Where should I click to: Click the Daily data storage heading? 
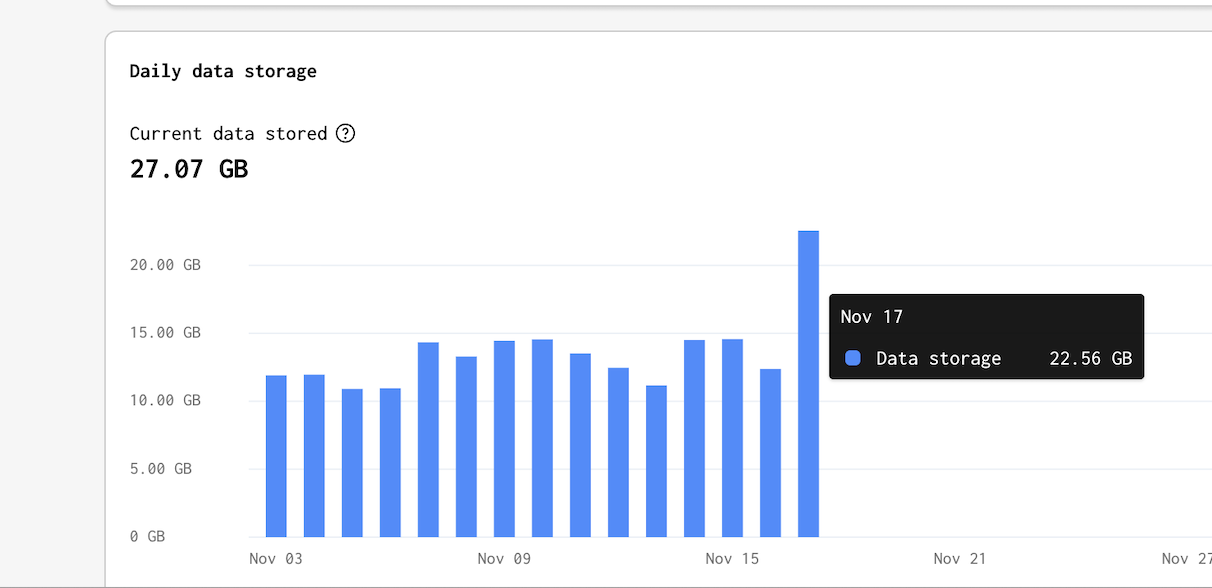pos(223,71)
